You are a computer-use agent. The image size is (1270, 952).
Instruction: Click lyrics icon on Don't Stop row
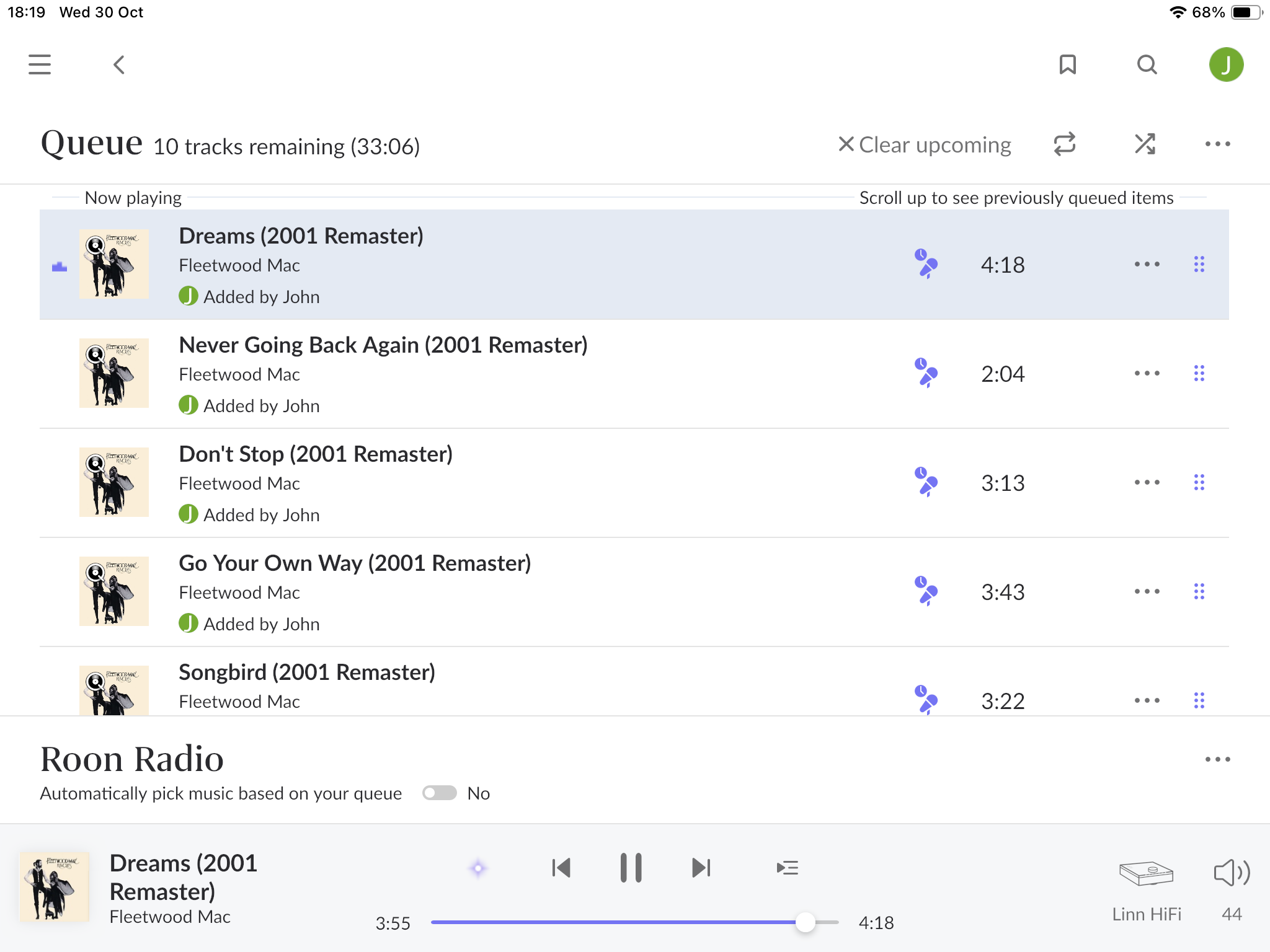point(926,482)
